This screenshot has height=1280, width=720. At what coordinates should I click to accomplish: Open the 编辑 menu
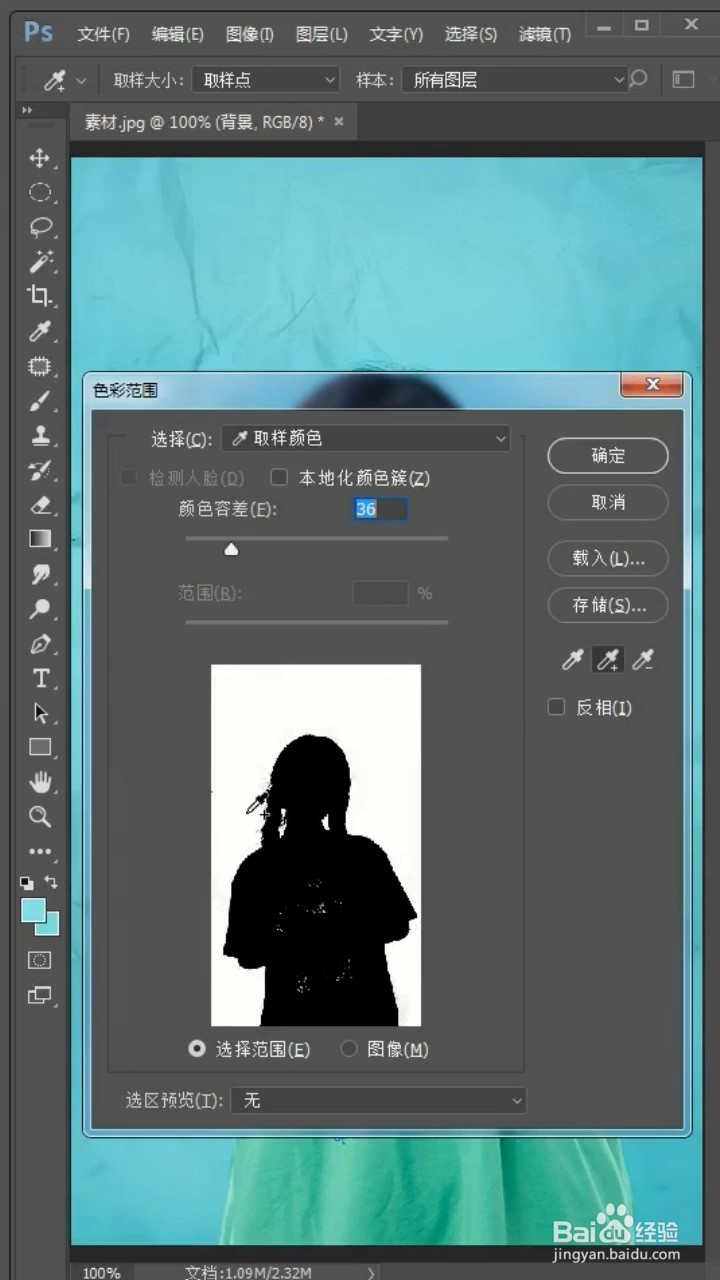point(178,34)
